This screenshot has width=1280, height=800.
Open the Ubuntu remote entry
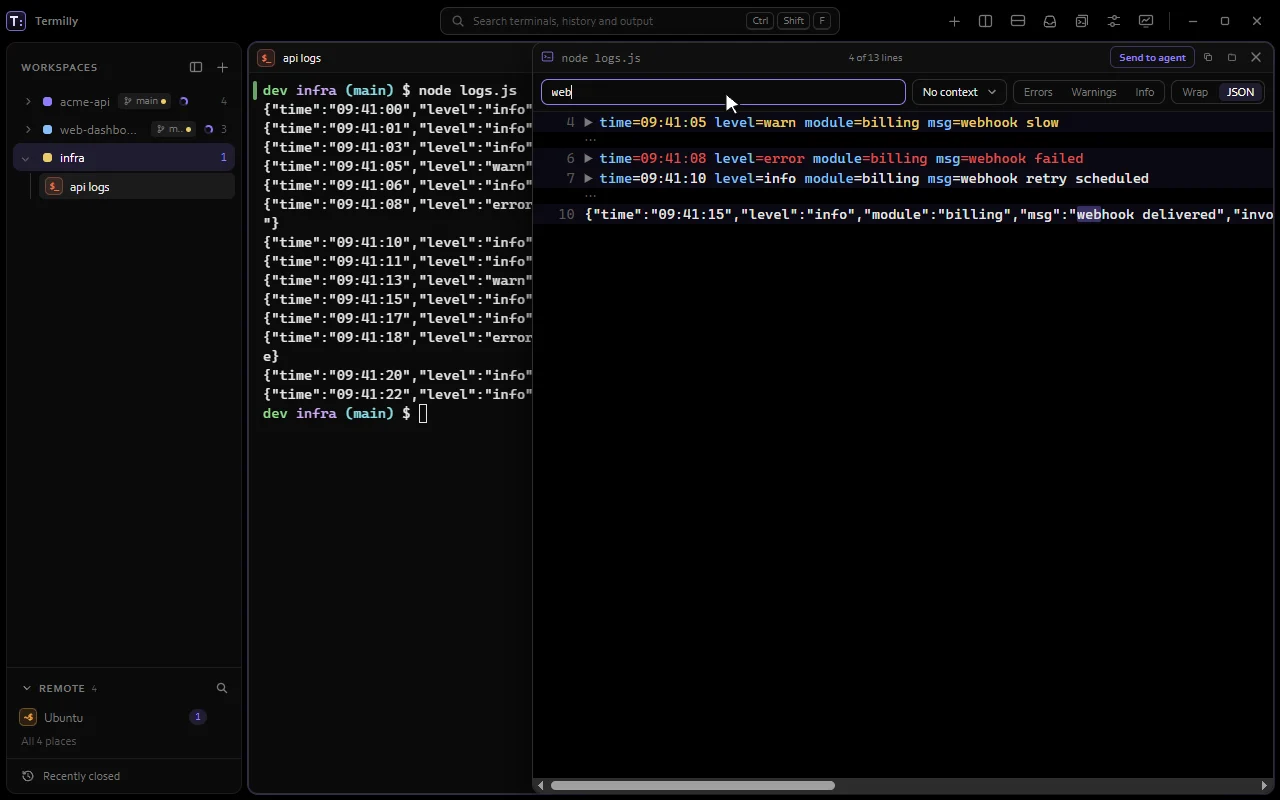pos(124,717)
